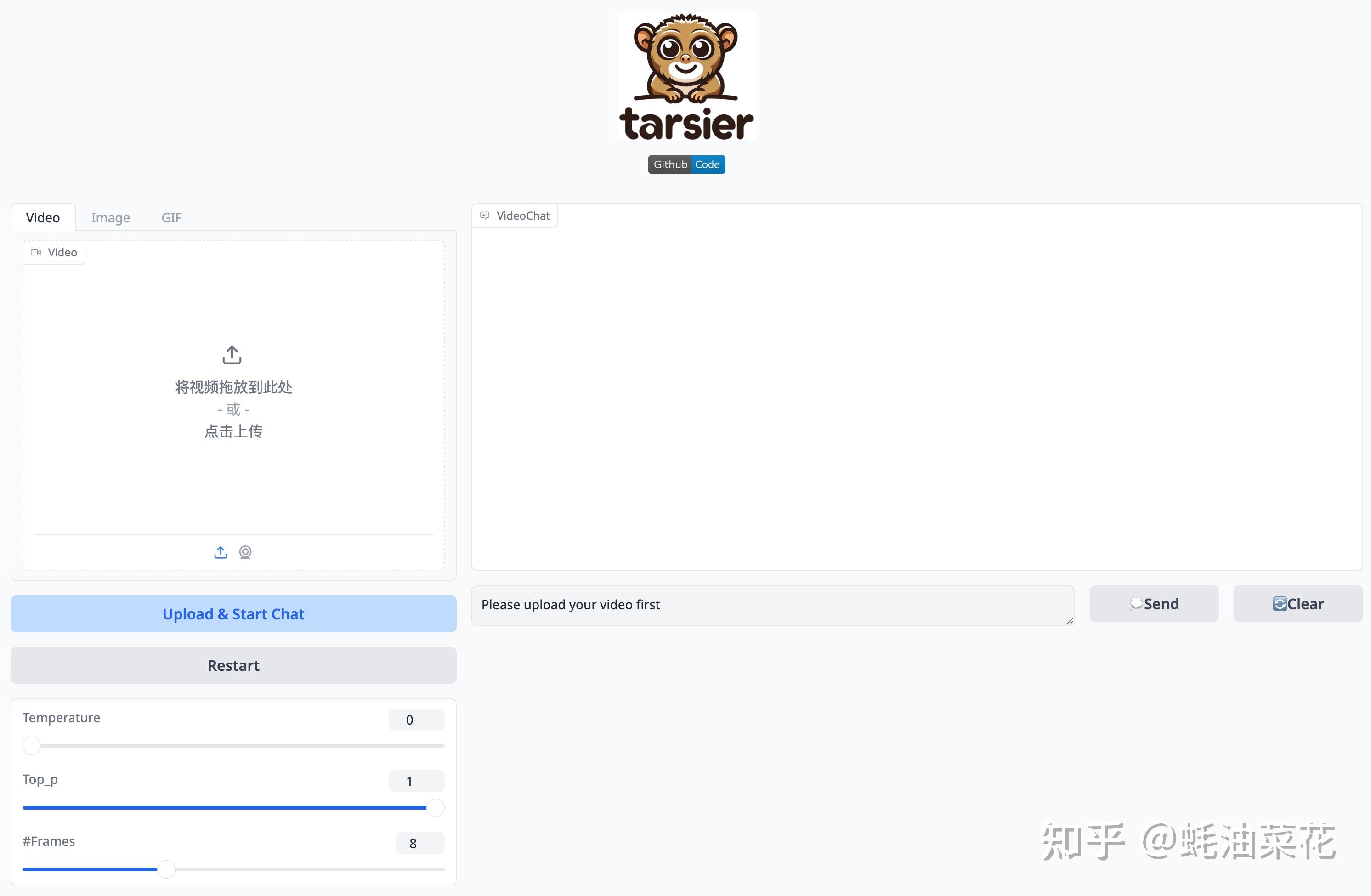Open the Github Code link

686,164
